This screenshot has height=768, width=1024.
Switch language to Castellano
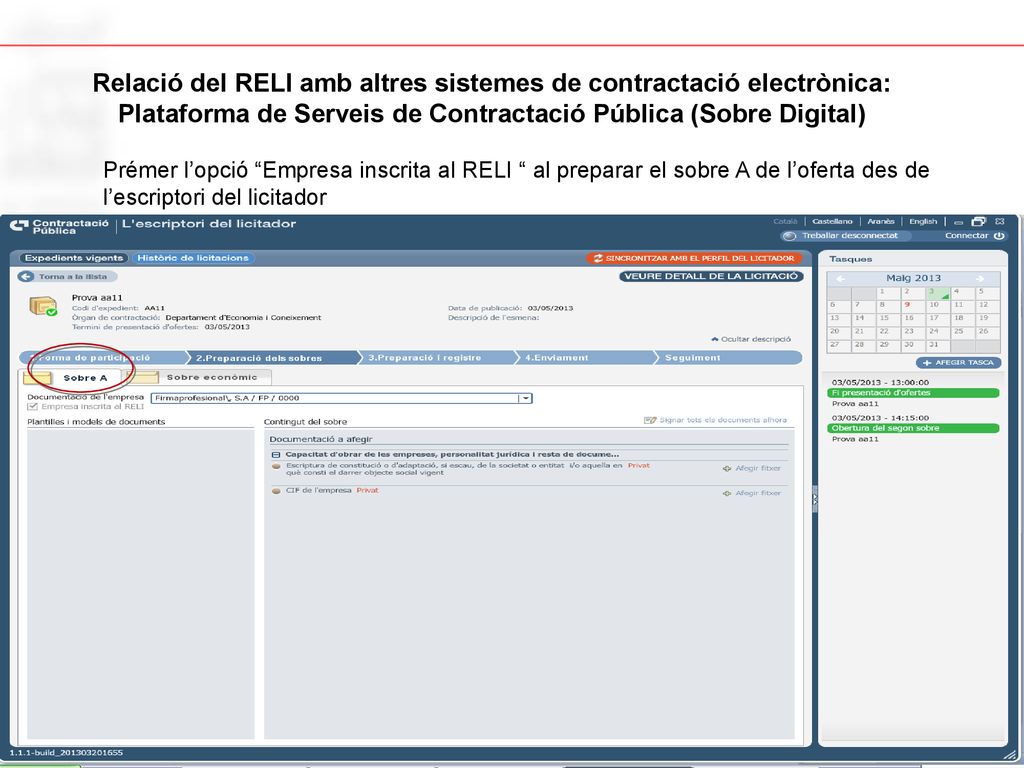tap(832, 222)
